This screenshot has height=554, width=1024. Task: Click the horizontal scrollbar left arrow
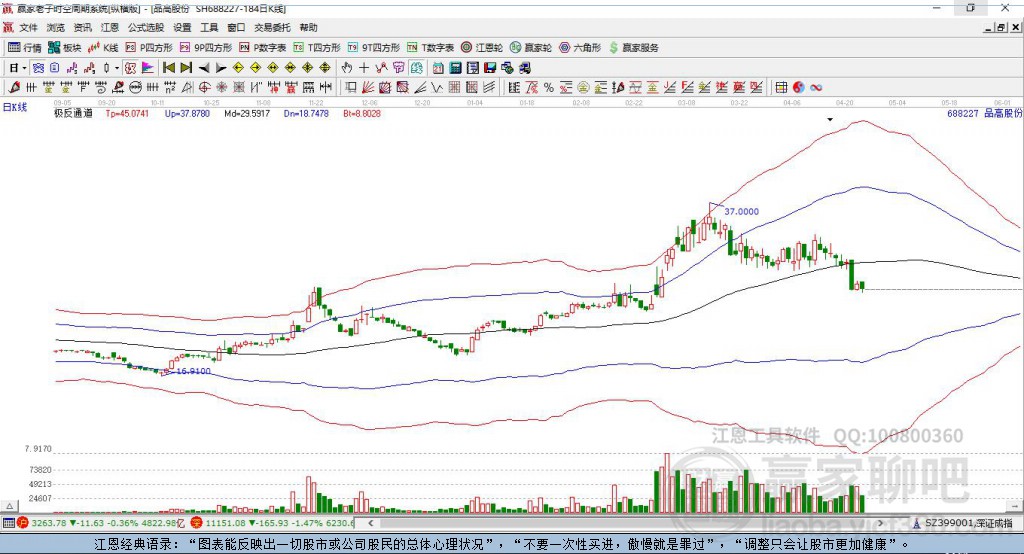tap(371, 523)
